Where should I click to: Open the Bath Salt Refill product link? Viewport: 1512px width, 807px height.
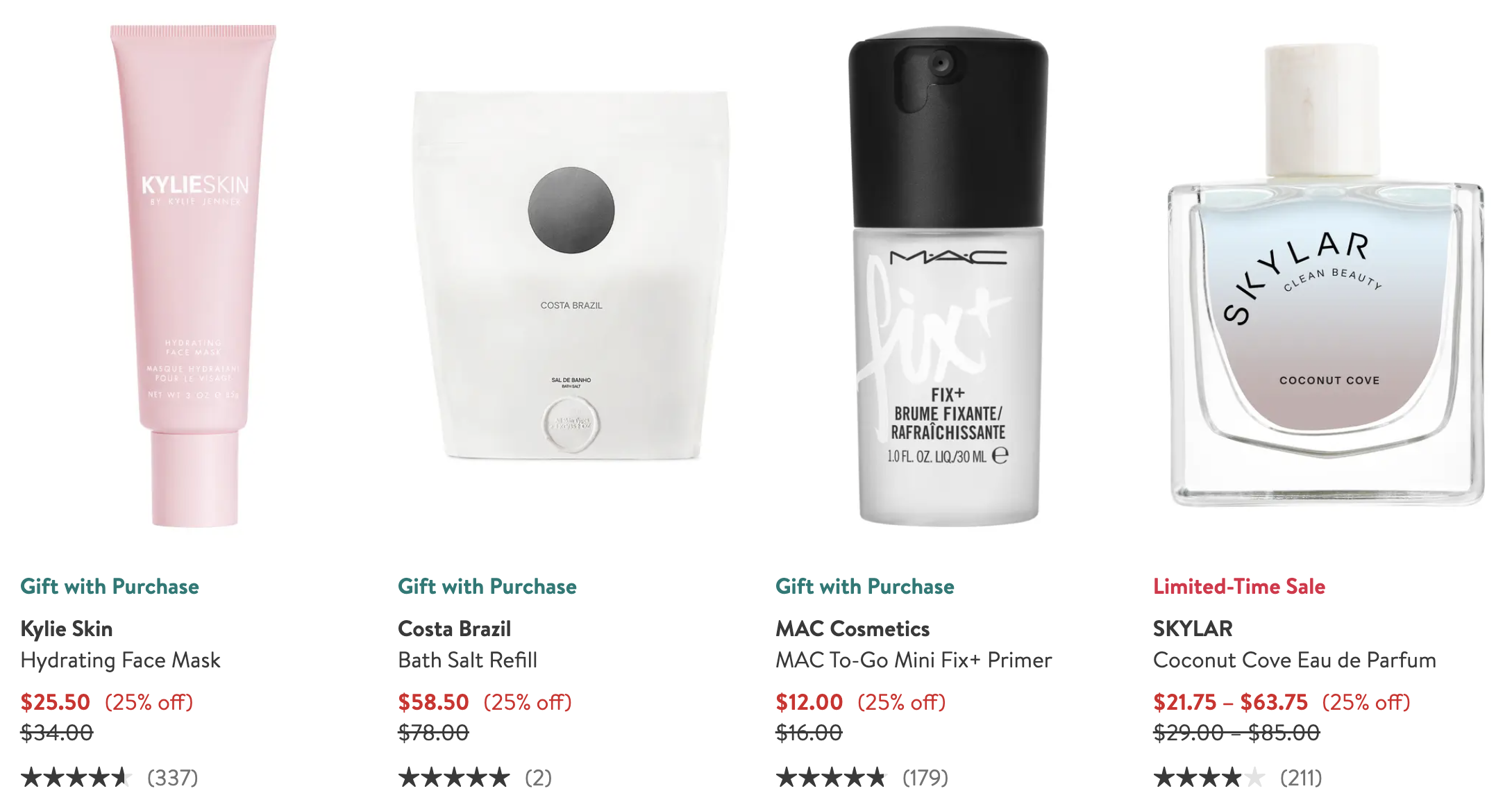[x=468, y=660]
